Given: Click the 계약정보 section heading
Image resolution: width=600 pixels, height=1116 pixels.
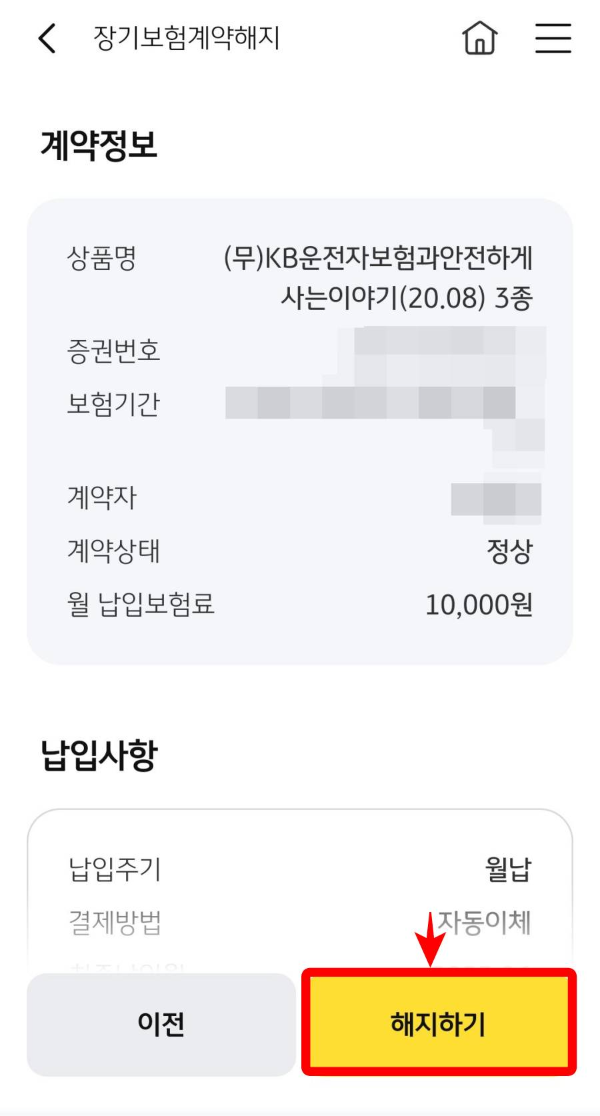Looking at the screenshot, I should (76, 143).
